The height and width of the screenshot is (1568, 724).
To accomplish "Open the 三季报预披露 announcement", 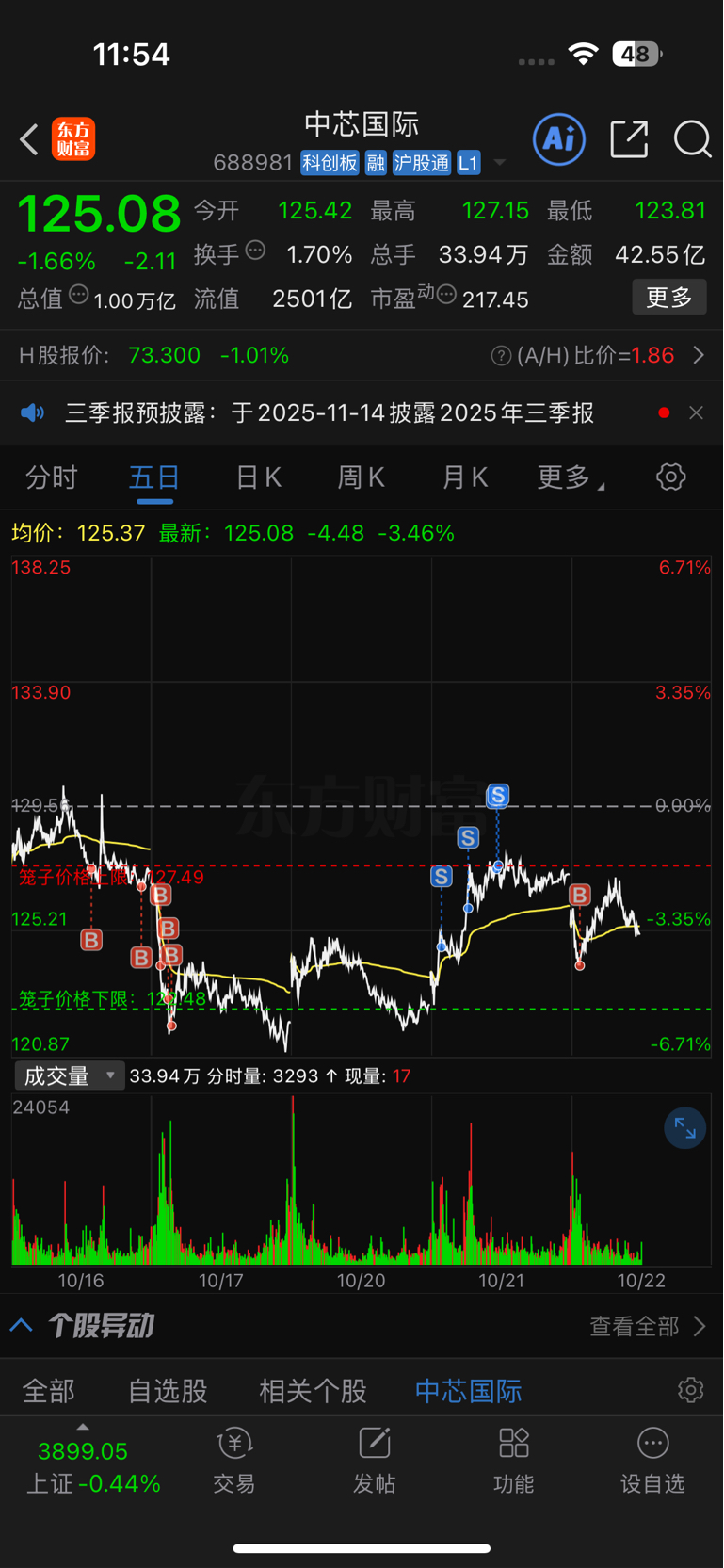I will [330, 412].
